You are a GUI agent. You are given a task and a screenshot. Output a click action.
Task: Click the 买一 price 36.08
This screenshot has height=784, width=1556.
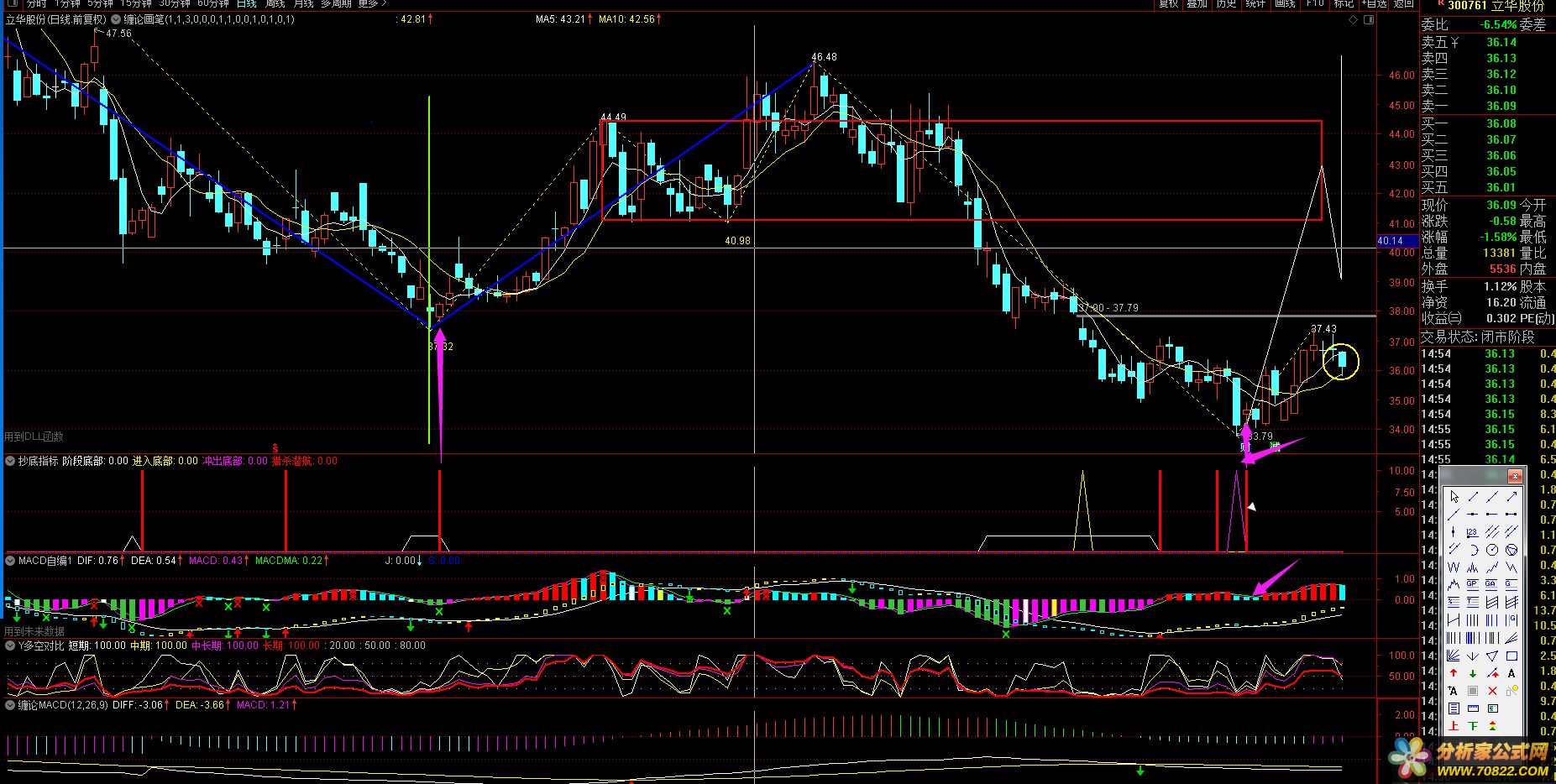[x=1501, y=123]
